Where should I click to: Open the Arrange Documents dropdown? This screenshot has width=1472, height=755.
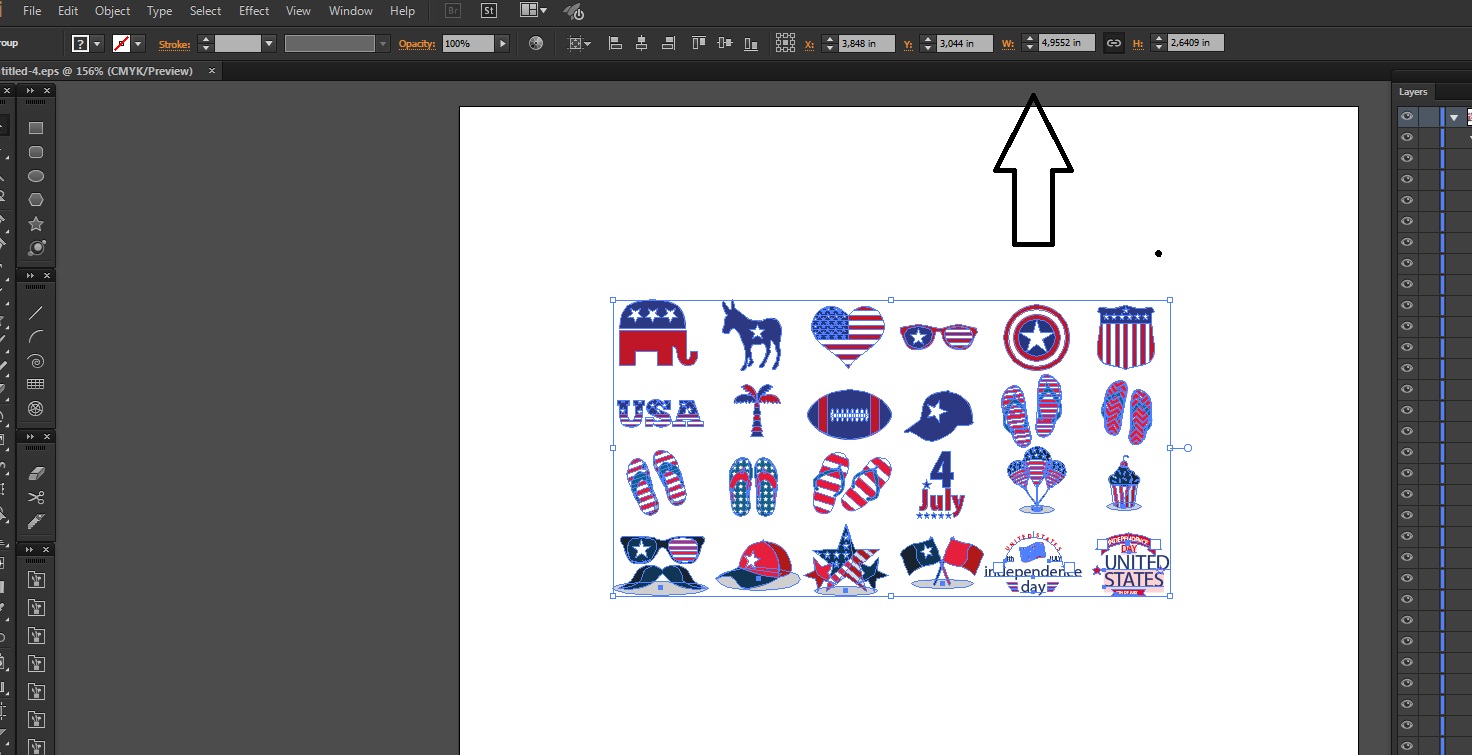coord(533,11)
